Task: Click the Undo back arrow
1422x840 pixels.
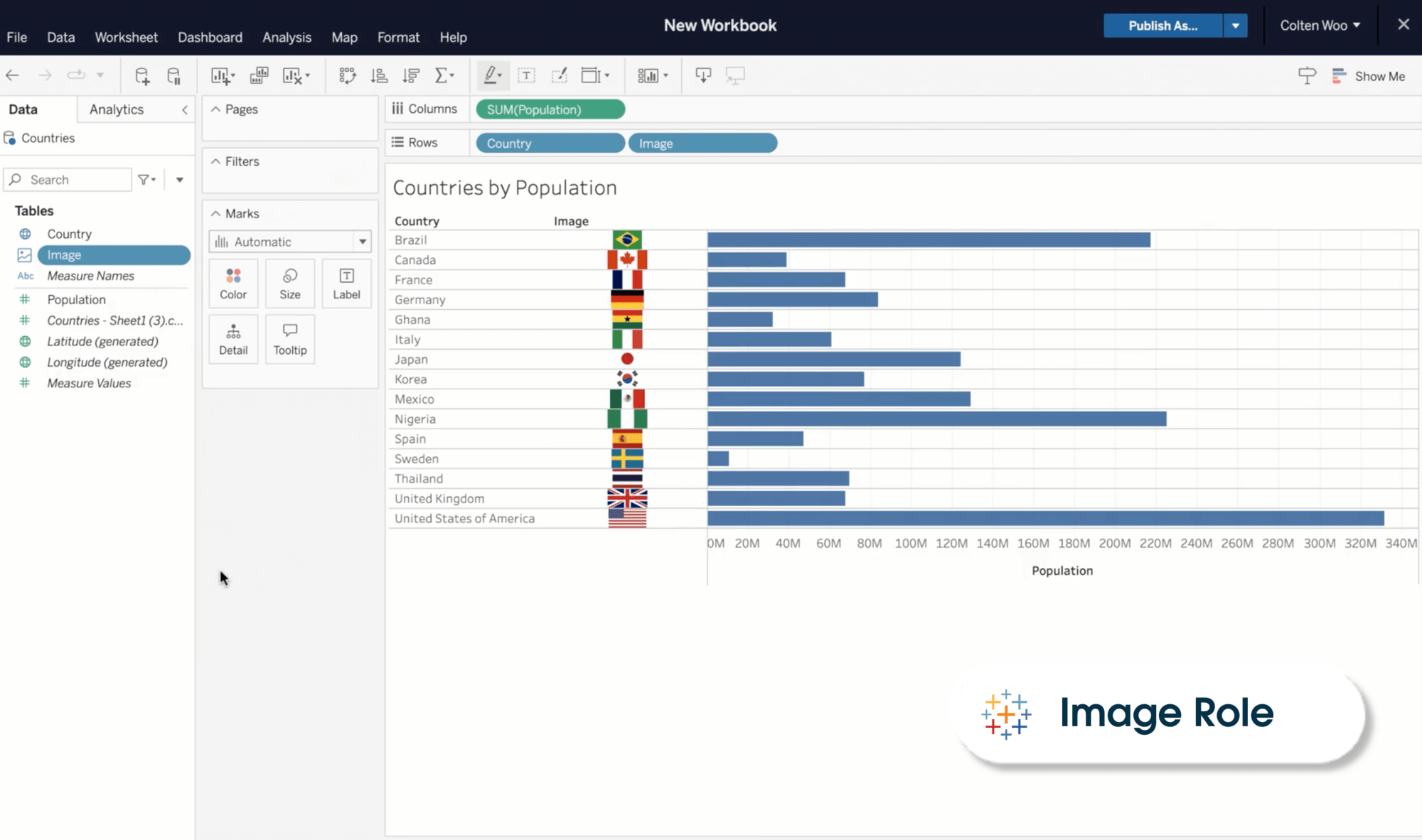Action: click(12, 75)
